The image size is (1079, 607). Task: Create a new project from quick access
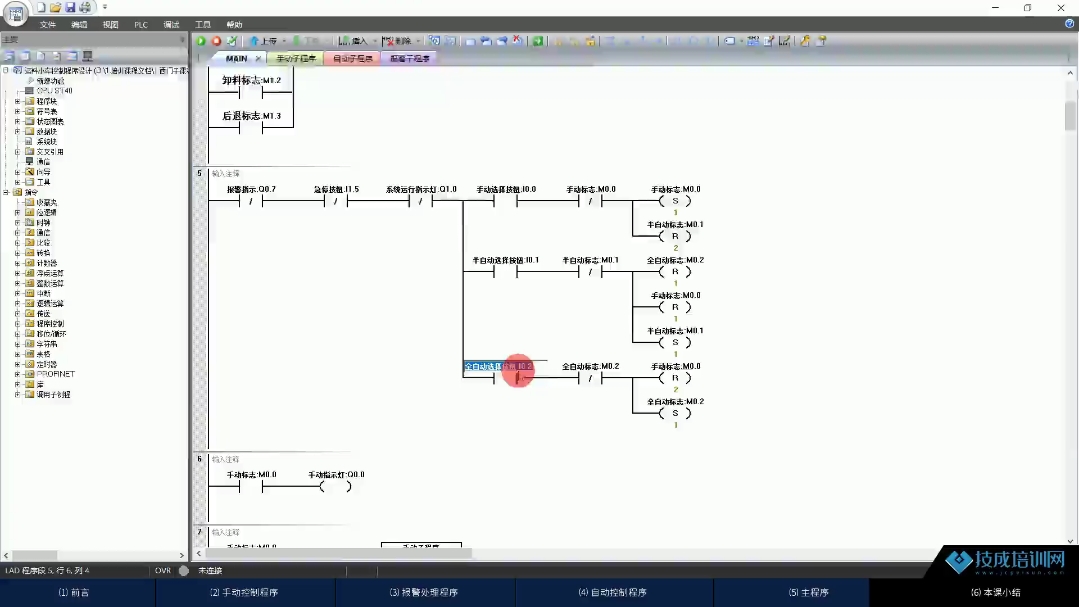[x=41, y=8]
